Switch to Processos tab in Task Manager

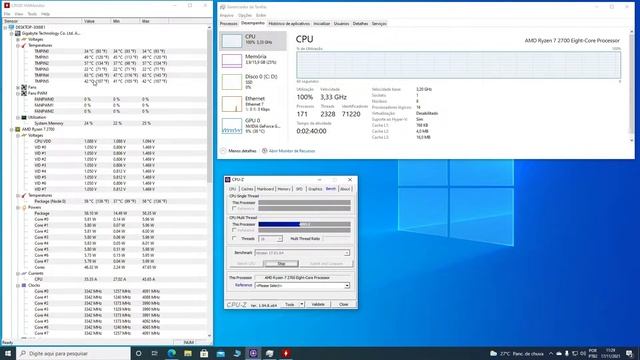coord(229,24)
